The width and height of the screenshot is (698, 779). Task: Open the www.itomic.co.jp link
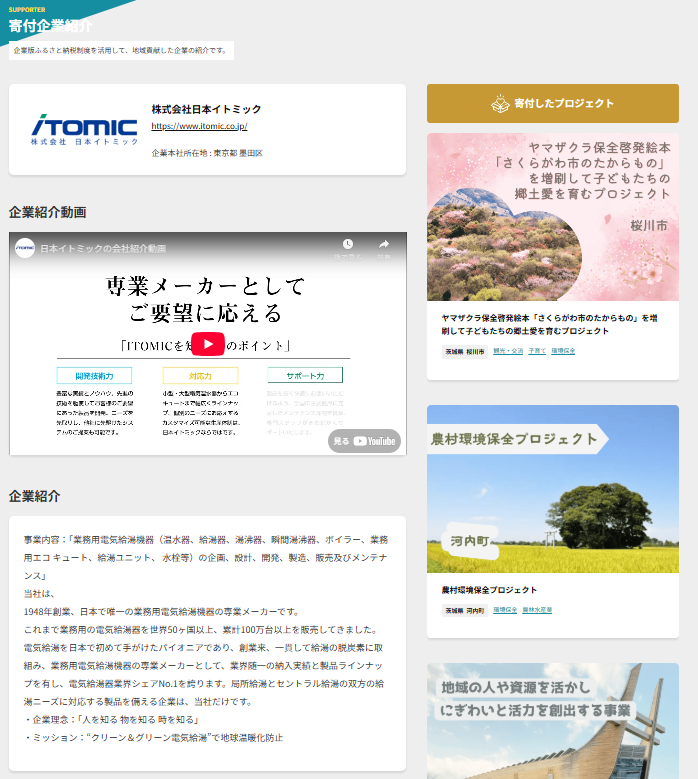point(199,127)
